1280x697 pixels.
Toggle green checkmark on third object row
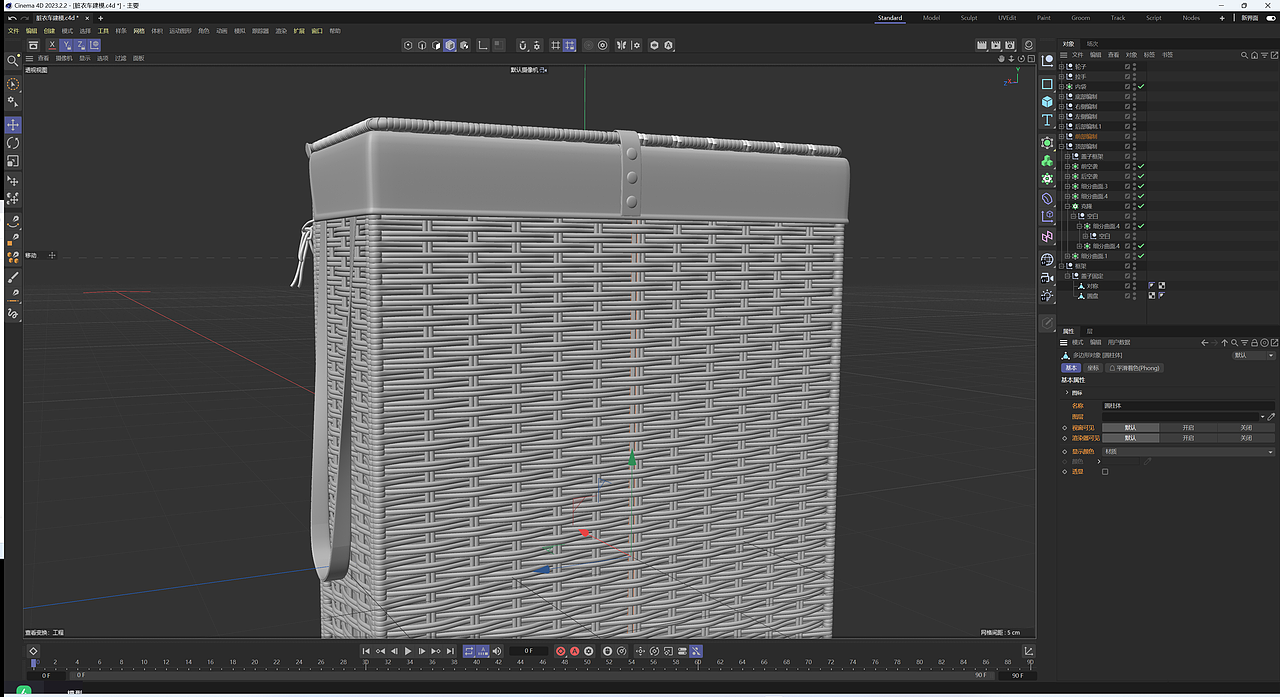point(1141,87)
